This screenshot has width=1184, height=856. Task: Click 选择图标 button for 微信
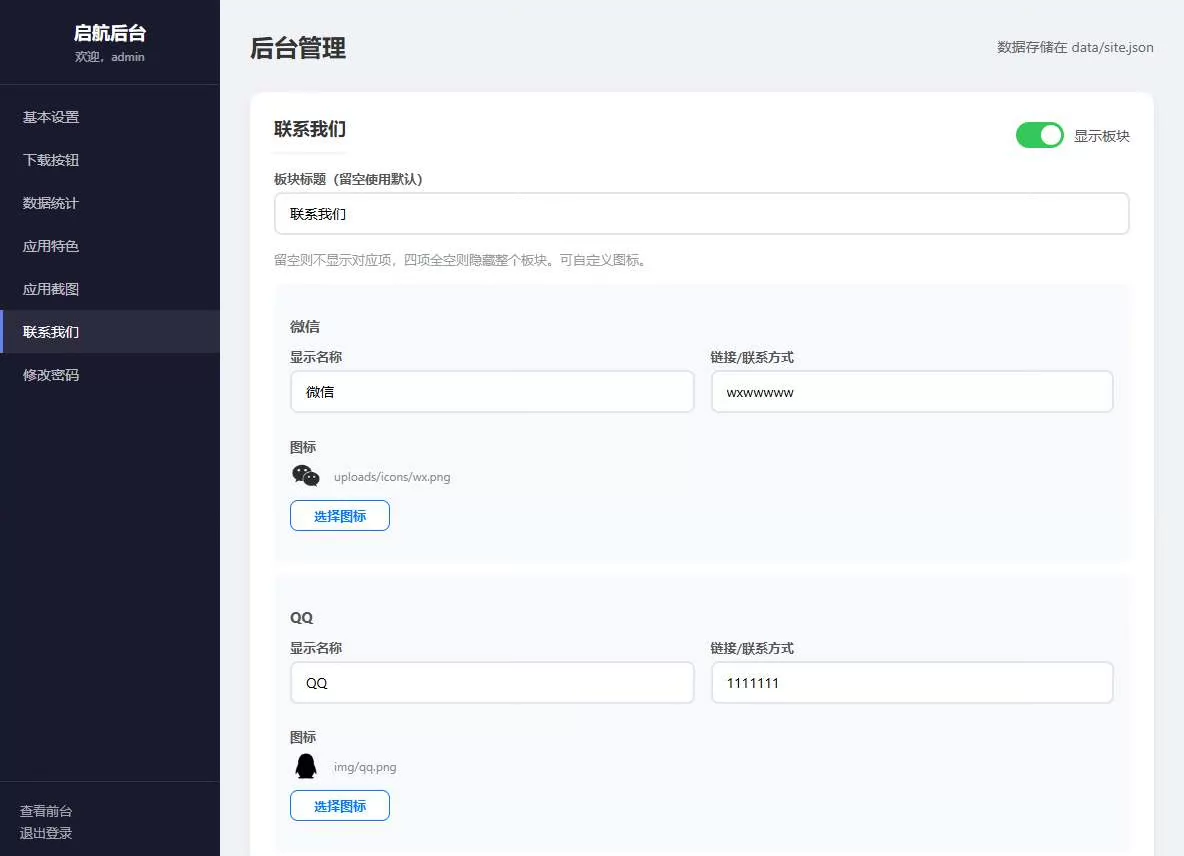(340, 516)
